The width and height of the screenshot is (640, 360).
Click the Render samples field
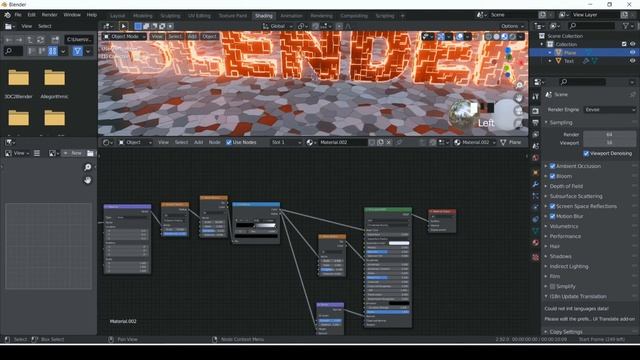(609, 134)
